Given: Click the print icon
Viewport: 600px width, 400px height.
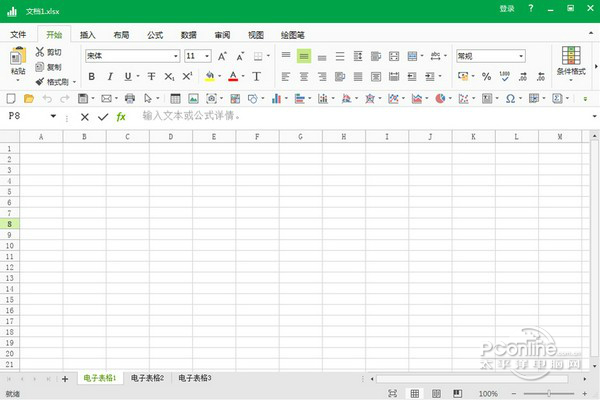Looking at the screenshot, I should coord(130,99).
